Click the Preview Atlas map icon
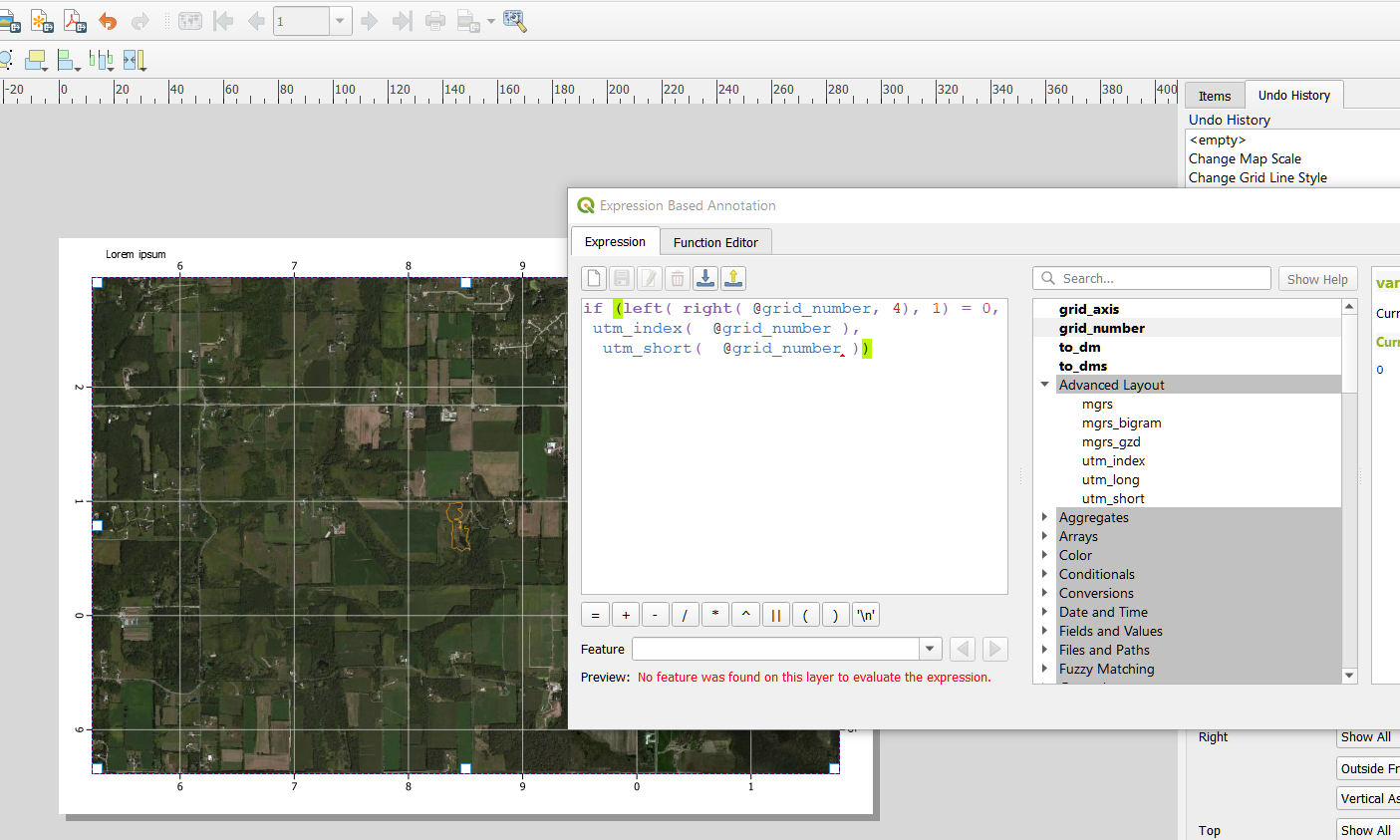The height and width of the screenshot is (840, 1400). (190, 21)
